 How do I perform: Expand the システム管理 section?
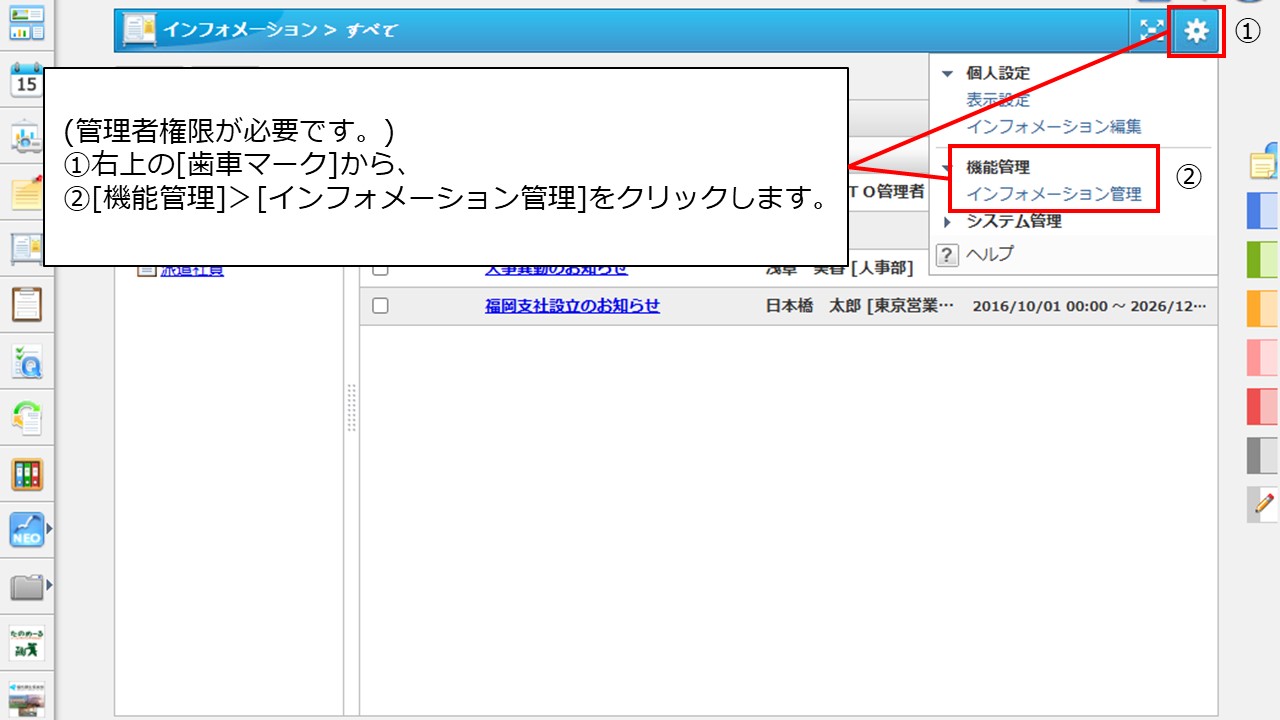coord(948,222)
